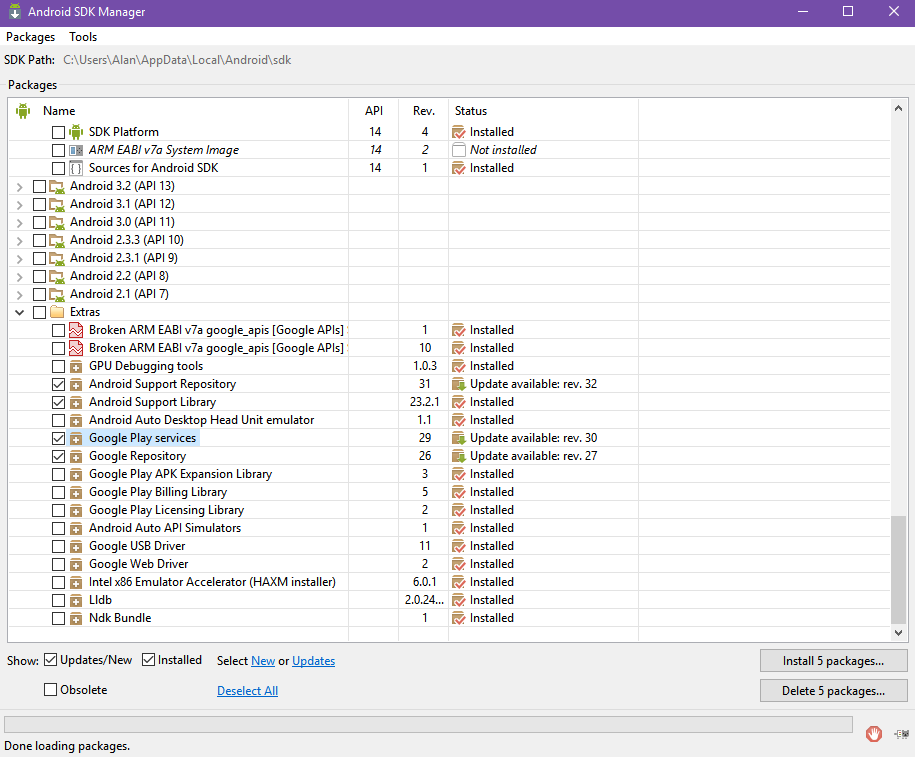This screenshot has height=757, width=915.
Task: Check the GPU Debugging tools package
Action: (58, 367)
